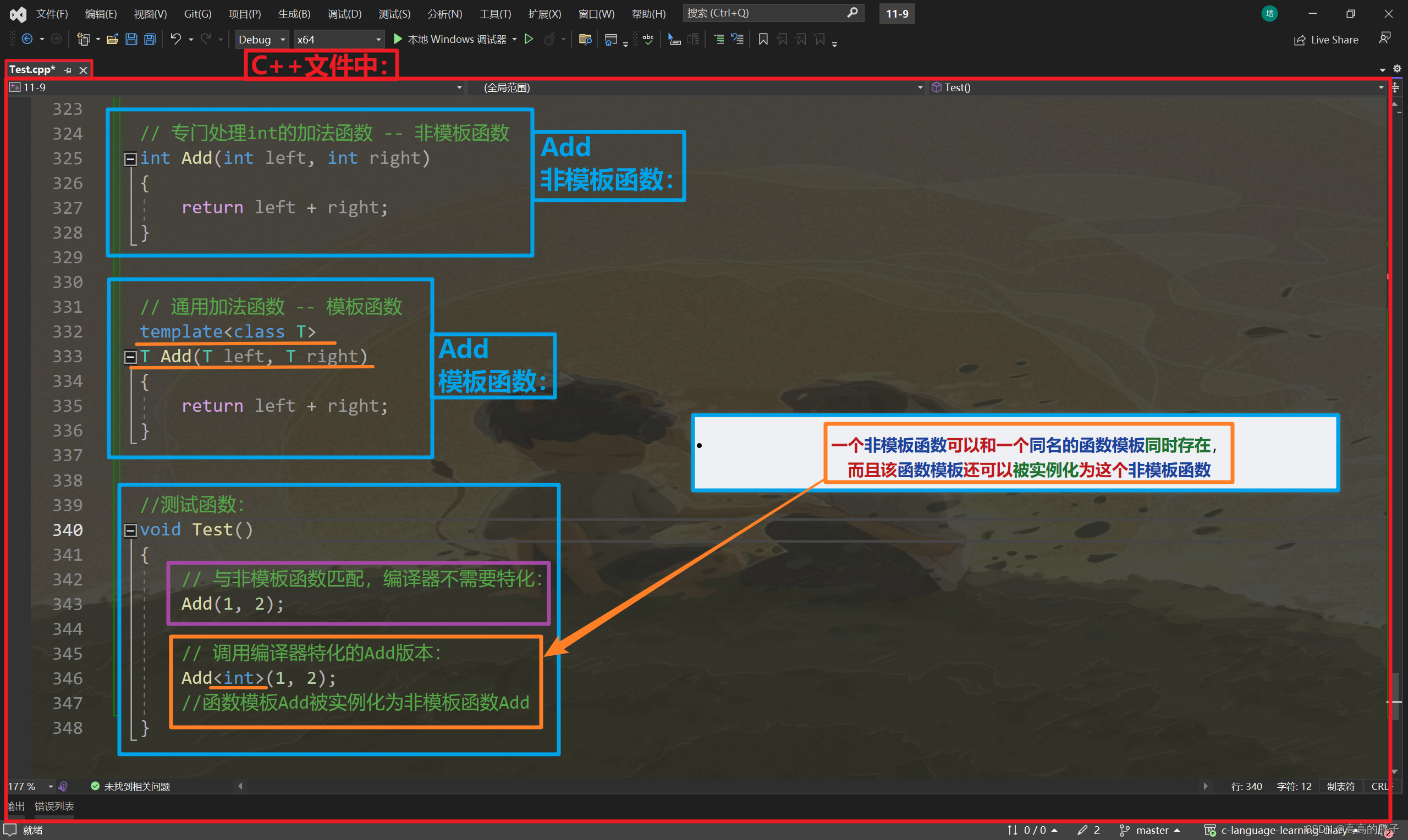Click the New Project icon in toolbar
This screenshot has width=1408, height=840.
pos(84,39)
